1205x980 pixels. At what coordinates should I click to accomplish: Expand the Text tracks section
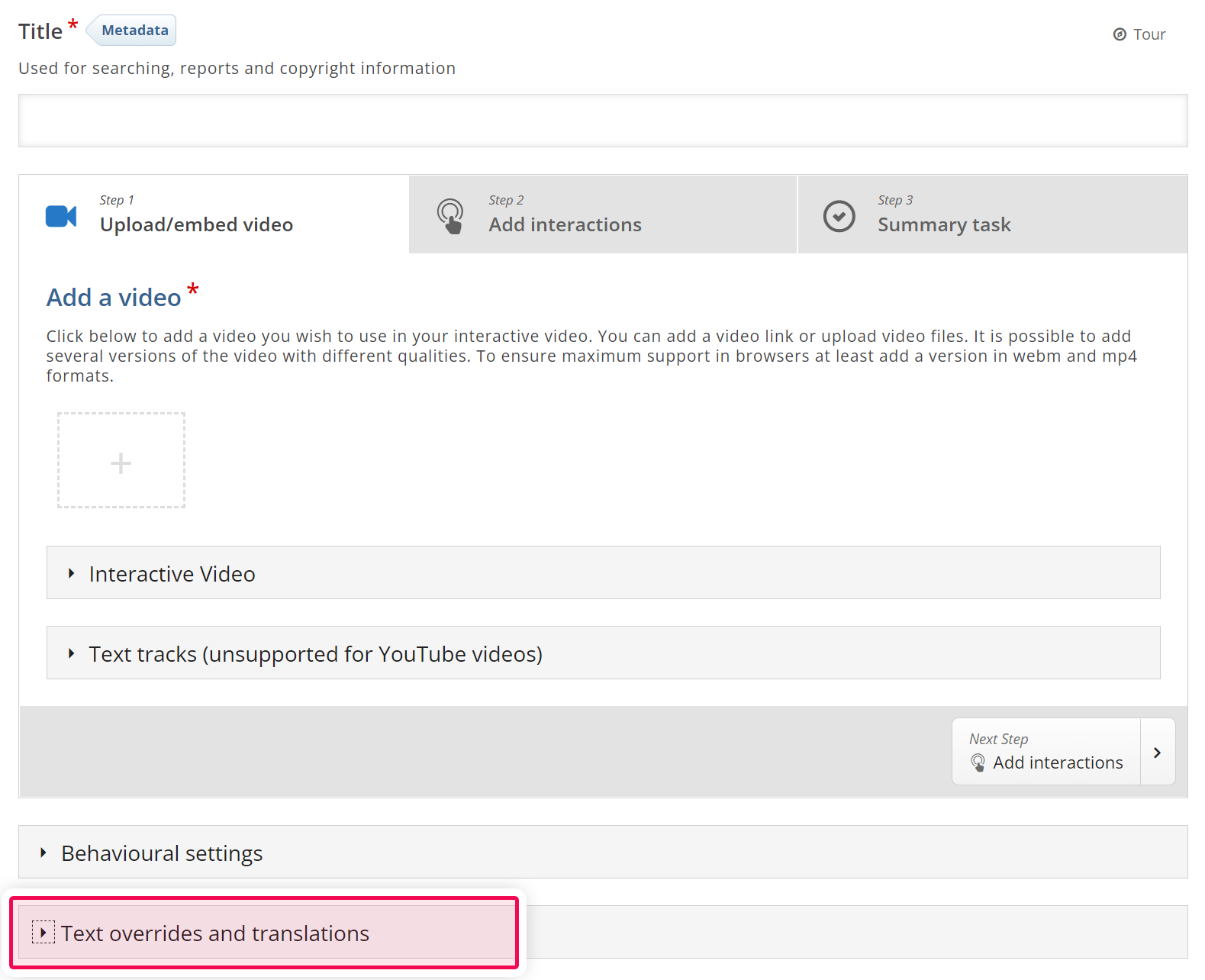point(603,653)
